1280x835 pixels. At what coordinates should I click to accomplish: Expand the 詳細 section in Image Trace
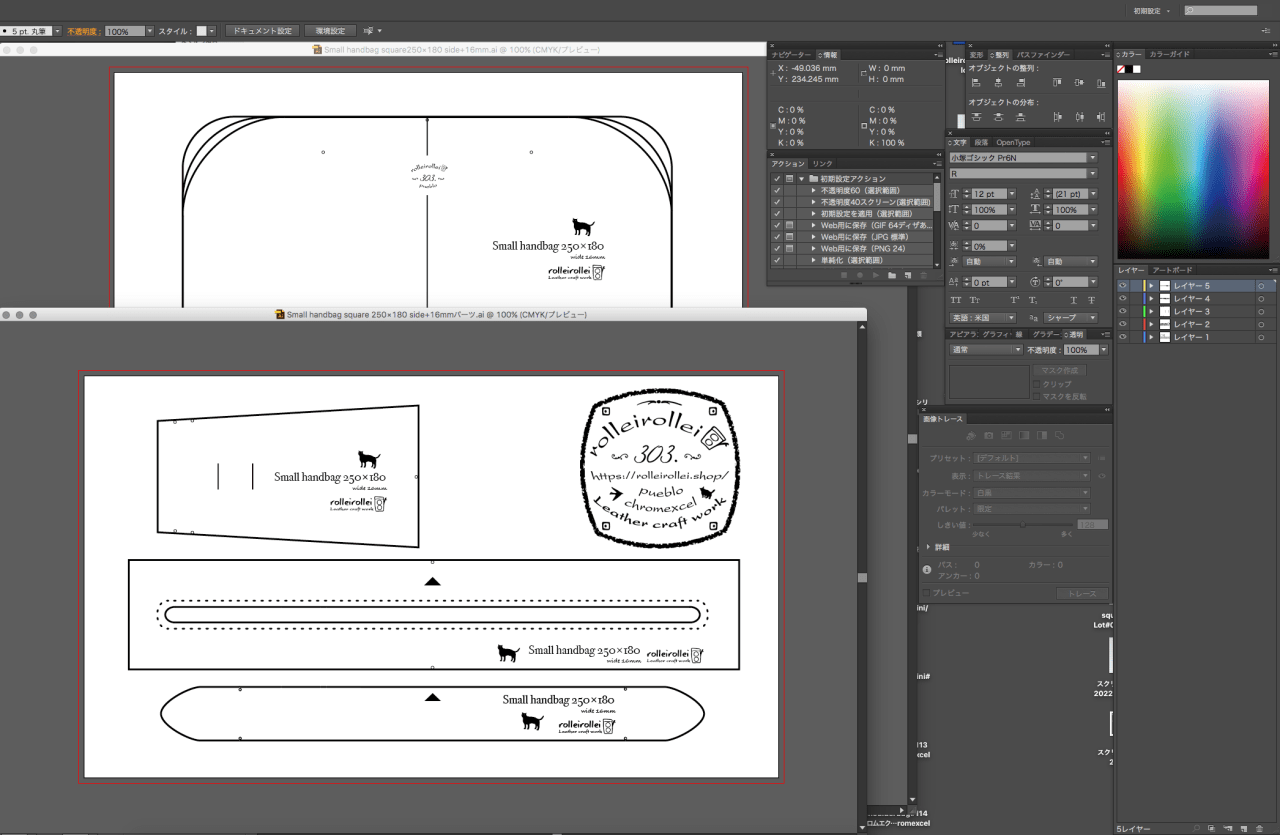pos(928,547)
